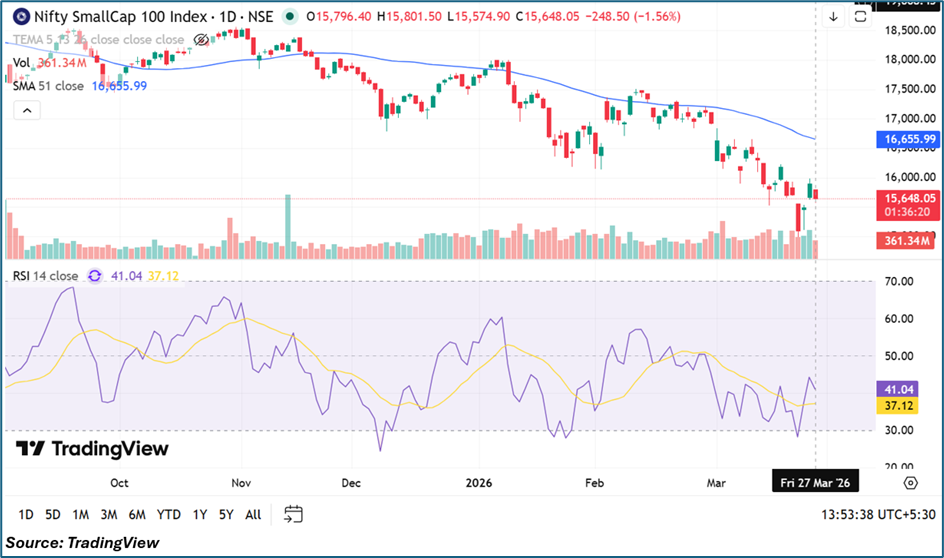This screenshot has width=944, height=558.
Task: Click the RSI refresh circle icon
Action: click(95, 276)
